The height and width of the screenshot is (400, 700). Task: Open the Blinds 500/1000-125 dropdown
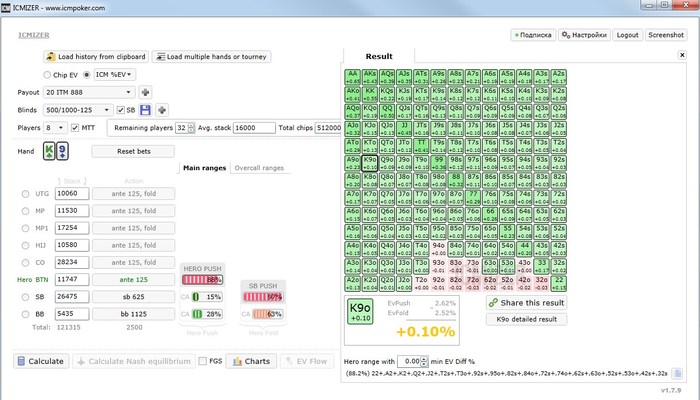78,110
